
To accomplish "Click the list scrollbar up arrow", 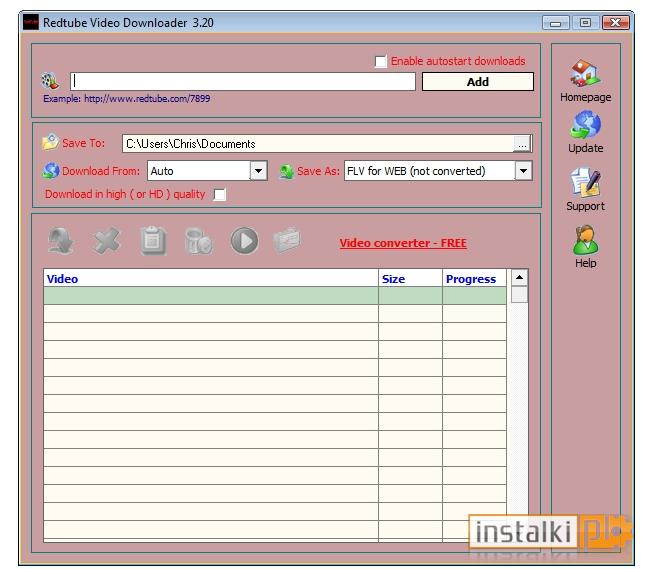I will click(520, 277).
